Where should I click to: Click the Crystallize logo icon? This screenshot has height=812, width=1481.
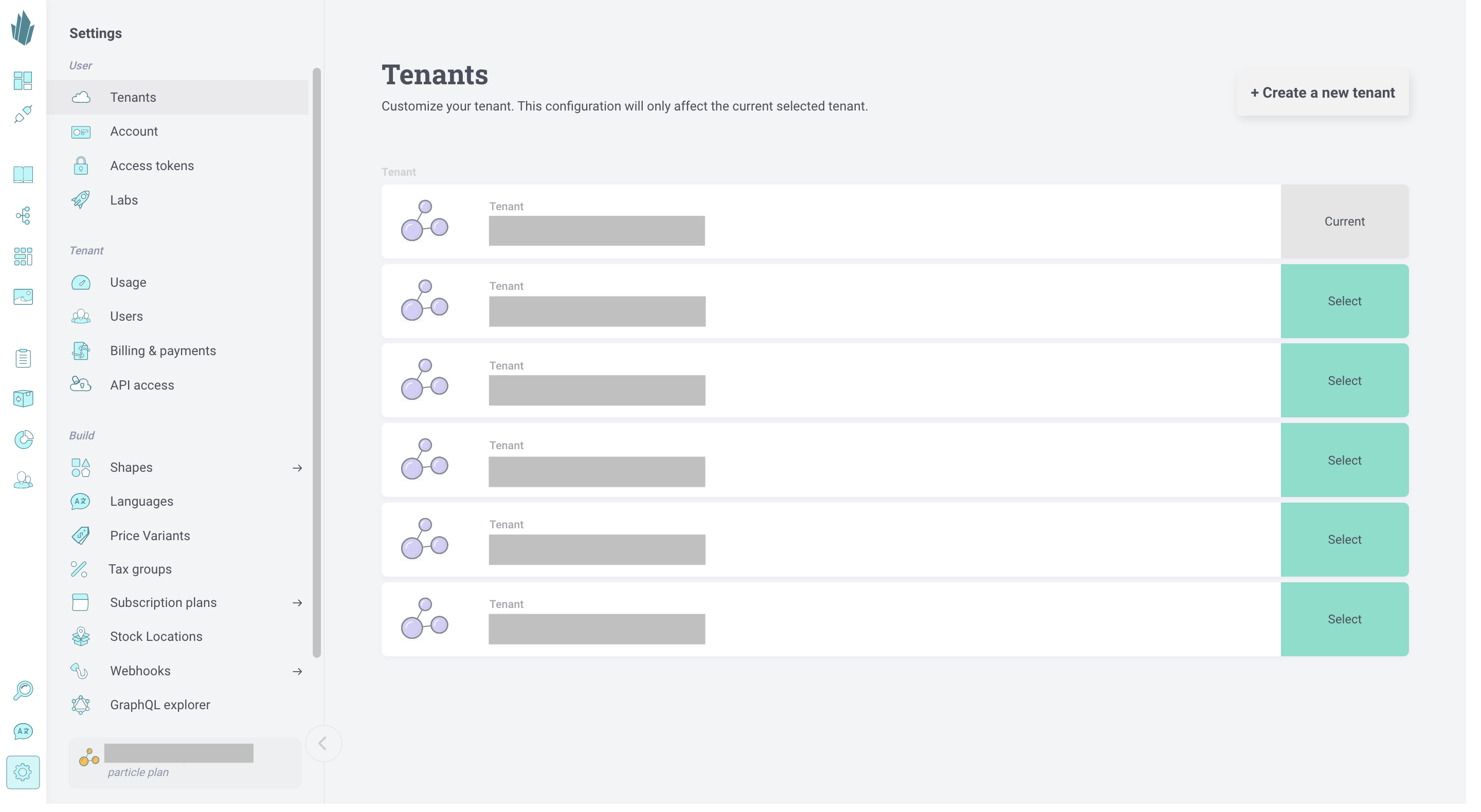pos(23,28)
